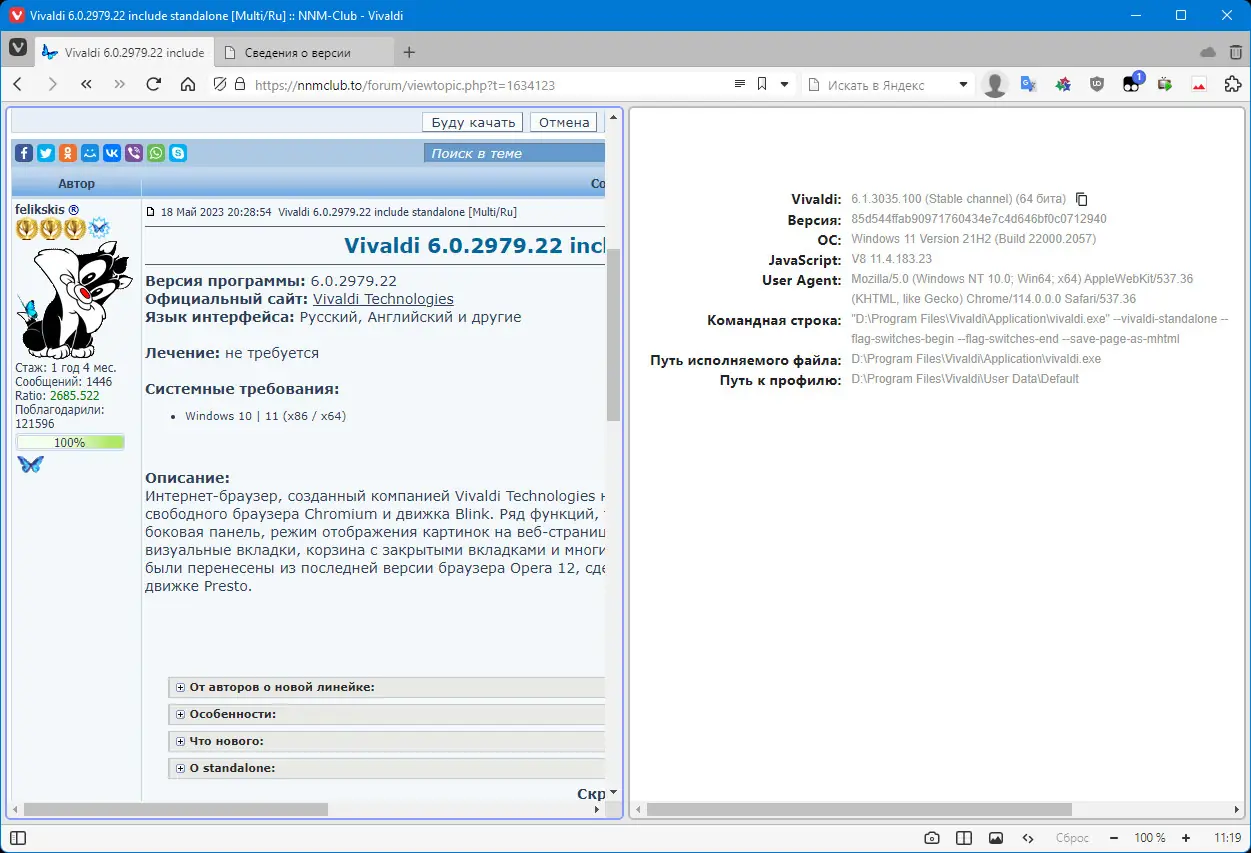This screenshot has height=853, width=1251.
Task: Open the extensions puzzle menu
Action: click(1233, 85)
